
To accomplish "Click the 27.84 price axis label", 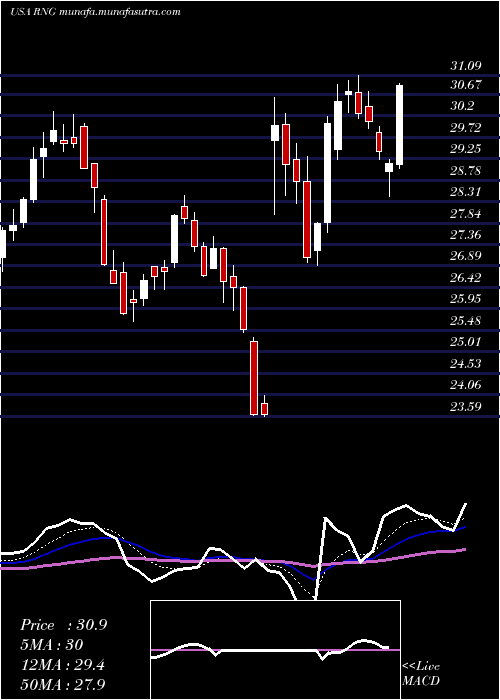I will coord(466,214).
